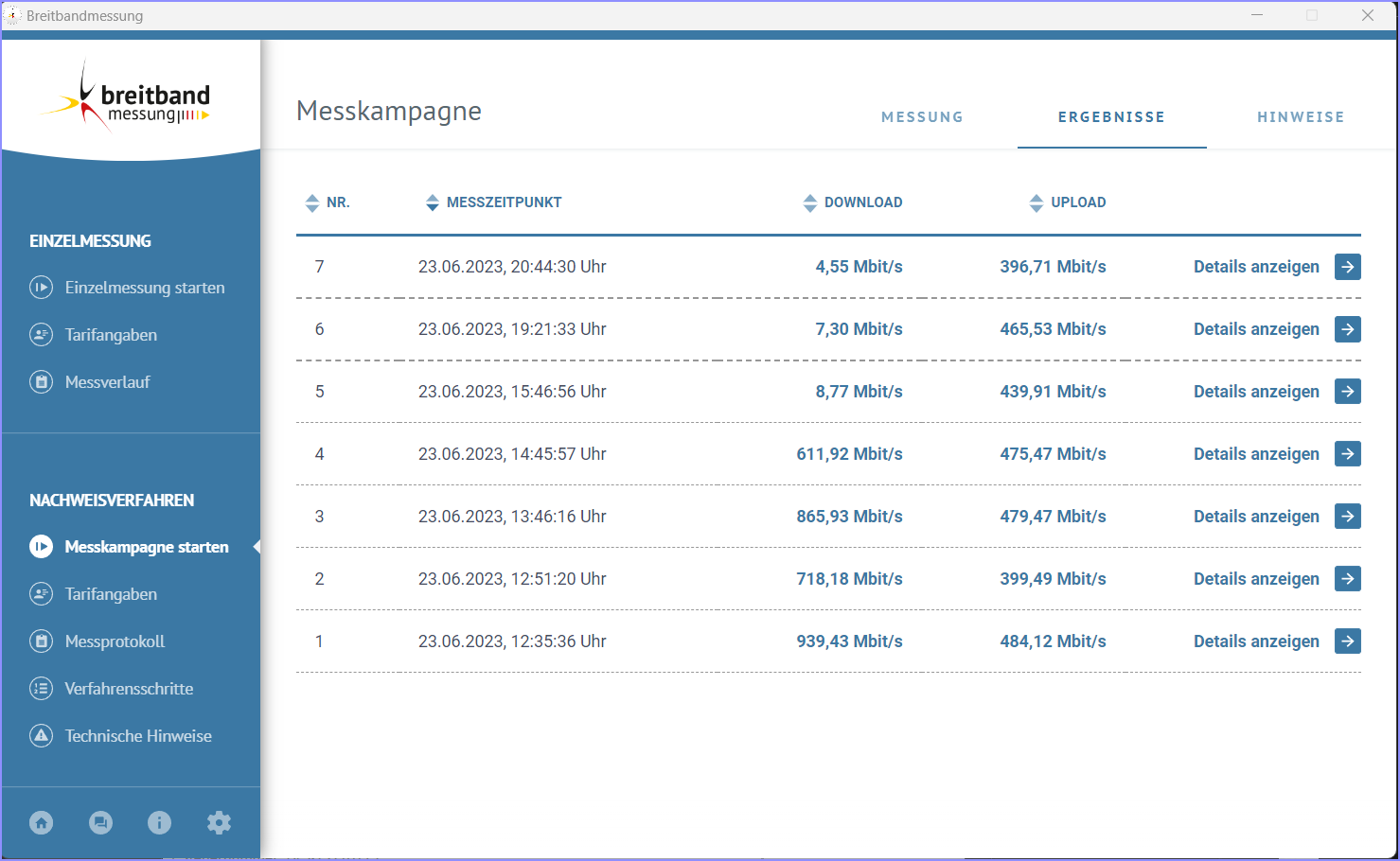Screen dimensions: 1400x861
Task: Sort table by Upload column arrows
Action: 1037,202
